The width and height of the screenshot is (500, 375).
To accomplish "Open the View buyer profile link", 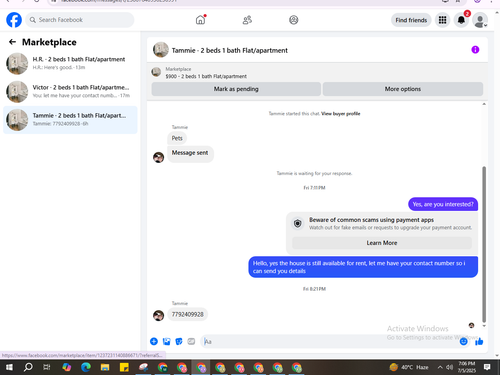I will (340, 114).
